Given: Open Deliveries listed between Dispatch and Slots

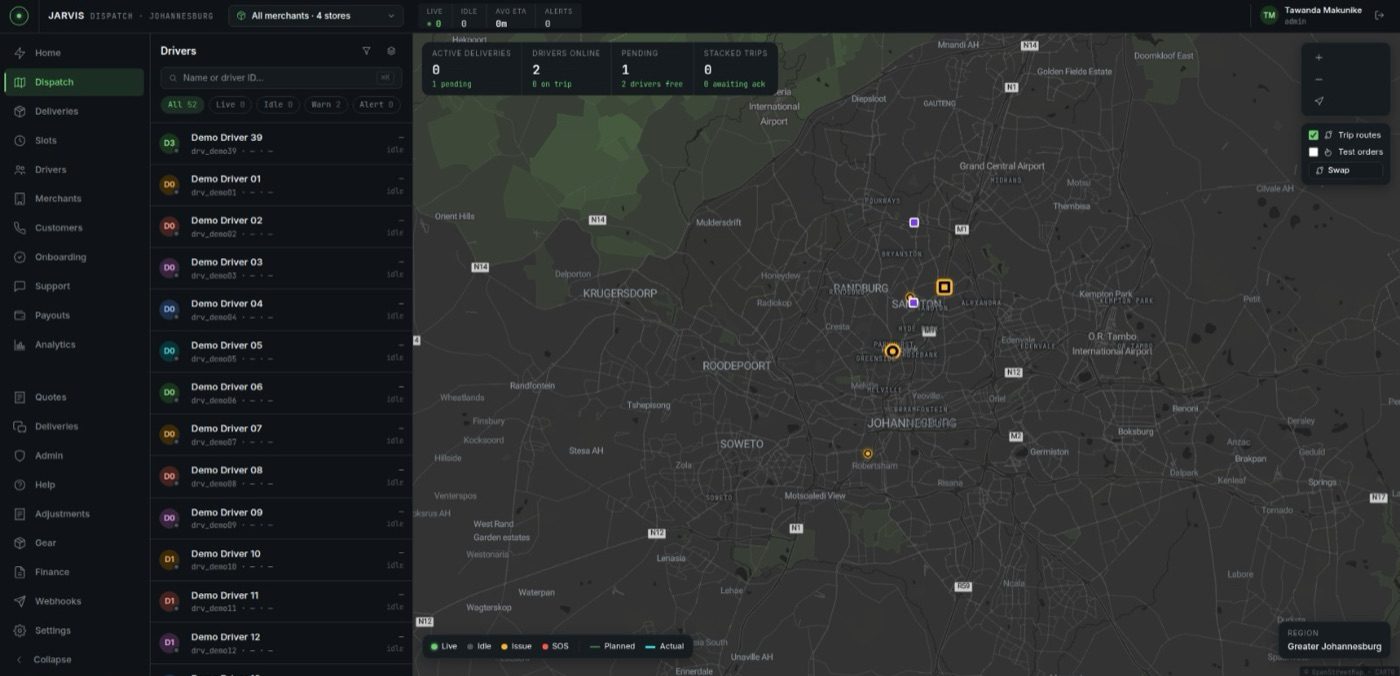Looking at the screenshot, I should tap(74, 111).
